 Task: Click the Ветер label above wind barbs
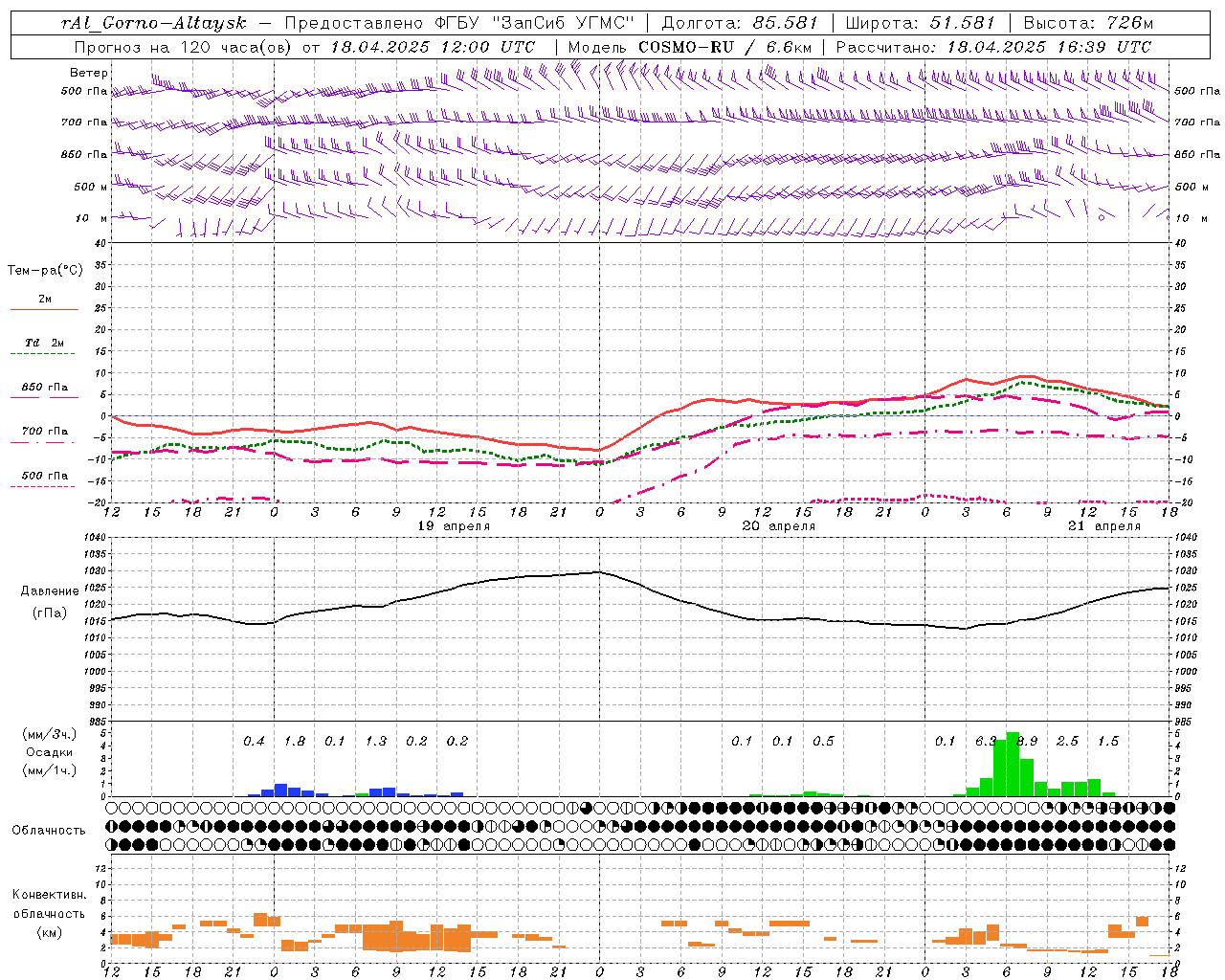[89, 73]
